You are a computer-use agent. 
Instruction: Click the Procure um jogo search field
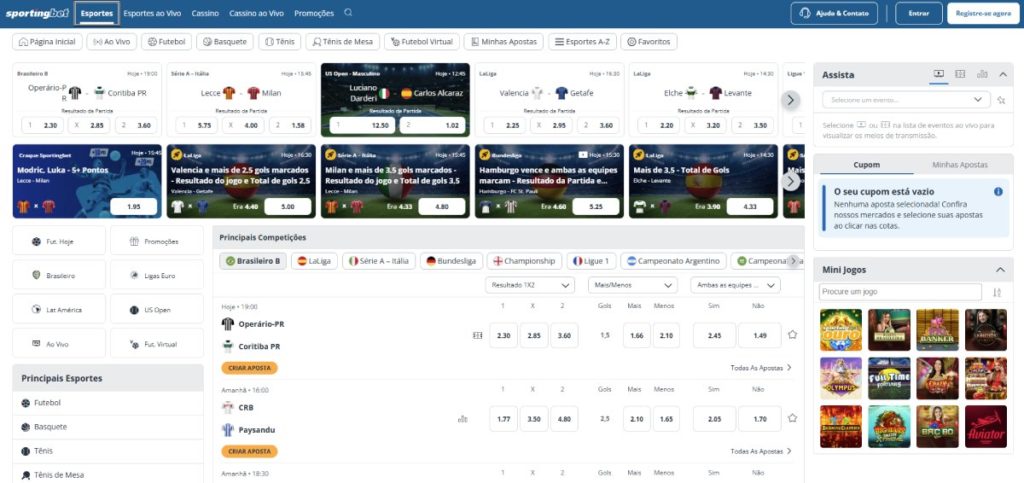900,292
